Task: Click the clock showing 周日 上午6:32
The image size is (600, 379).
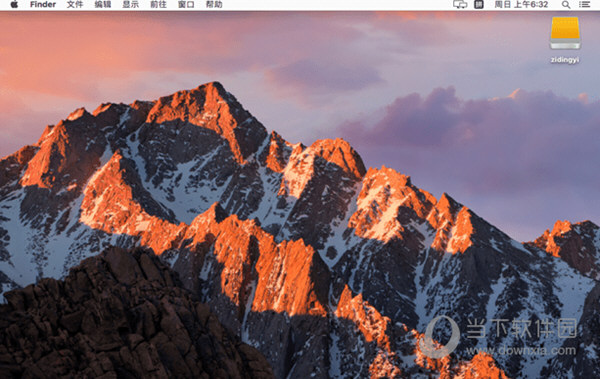Action: click(x=521, y=5)
